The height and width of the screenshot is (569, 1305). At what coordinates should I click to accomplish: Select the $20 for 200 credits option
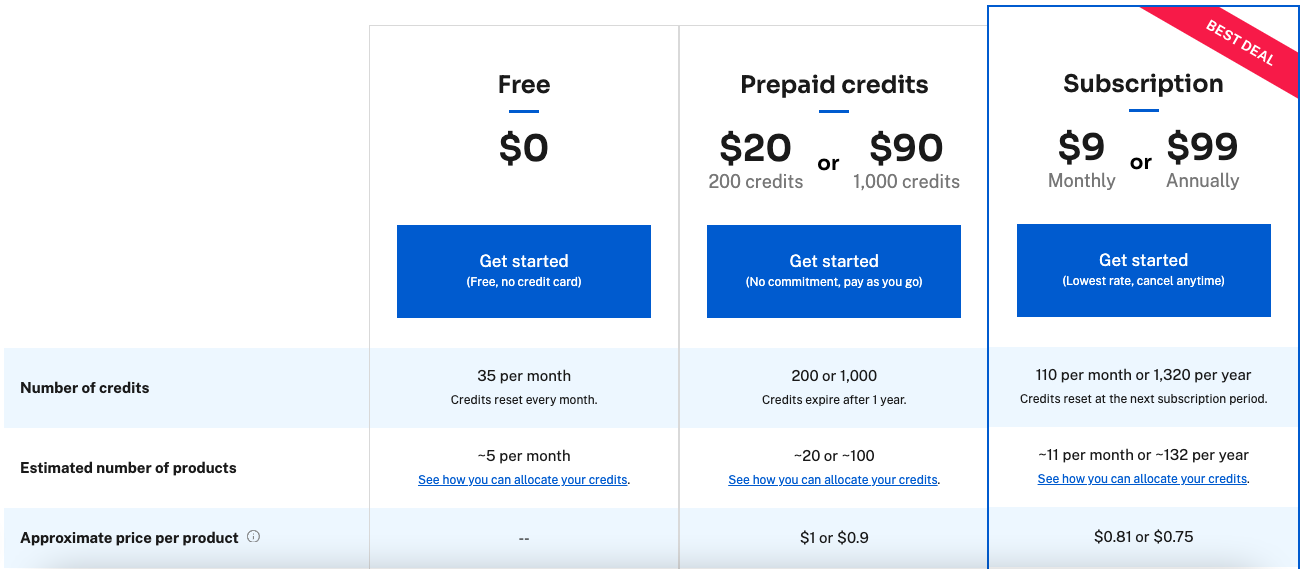point(756,160)
